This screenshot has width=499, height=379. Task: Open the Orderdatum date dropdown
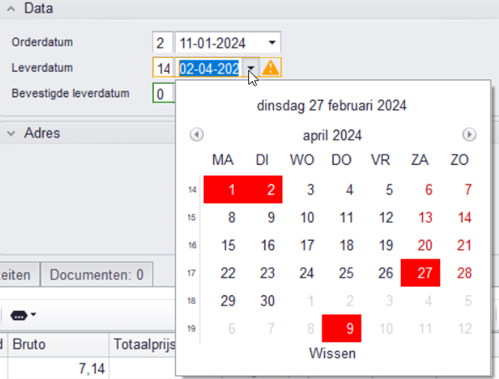pyautogui.click(x=272, y=43)
